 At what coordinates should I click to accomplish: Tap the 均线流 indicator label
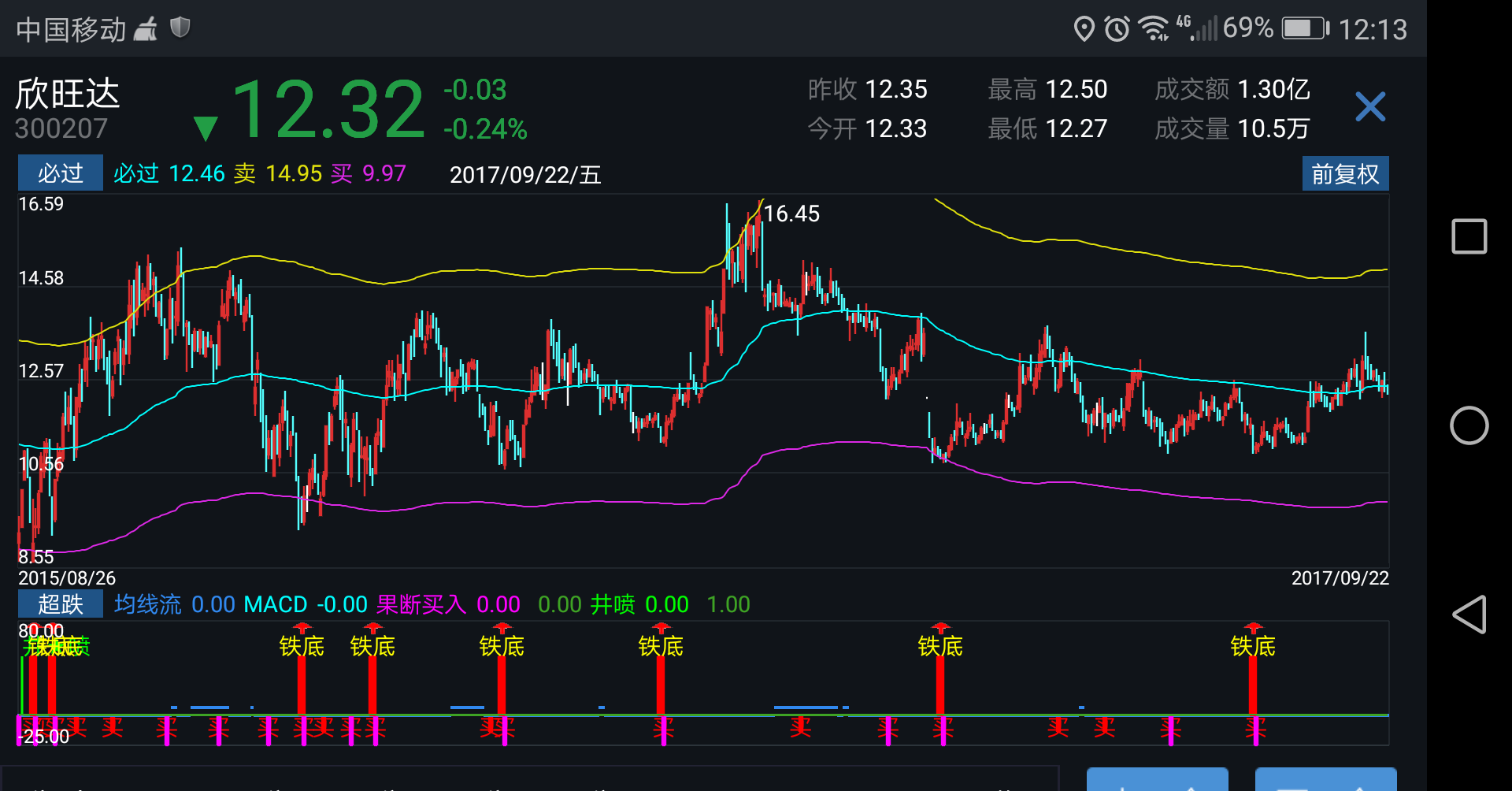(x=147, y=604)
